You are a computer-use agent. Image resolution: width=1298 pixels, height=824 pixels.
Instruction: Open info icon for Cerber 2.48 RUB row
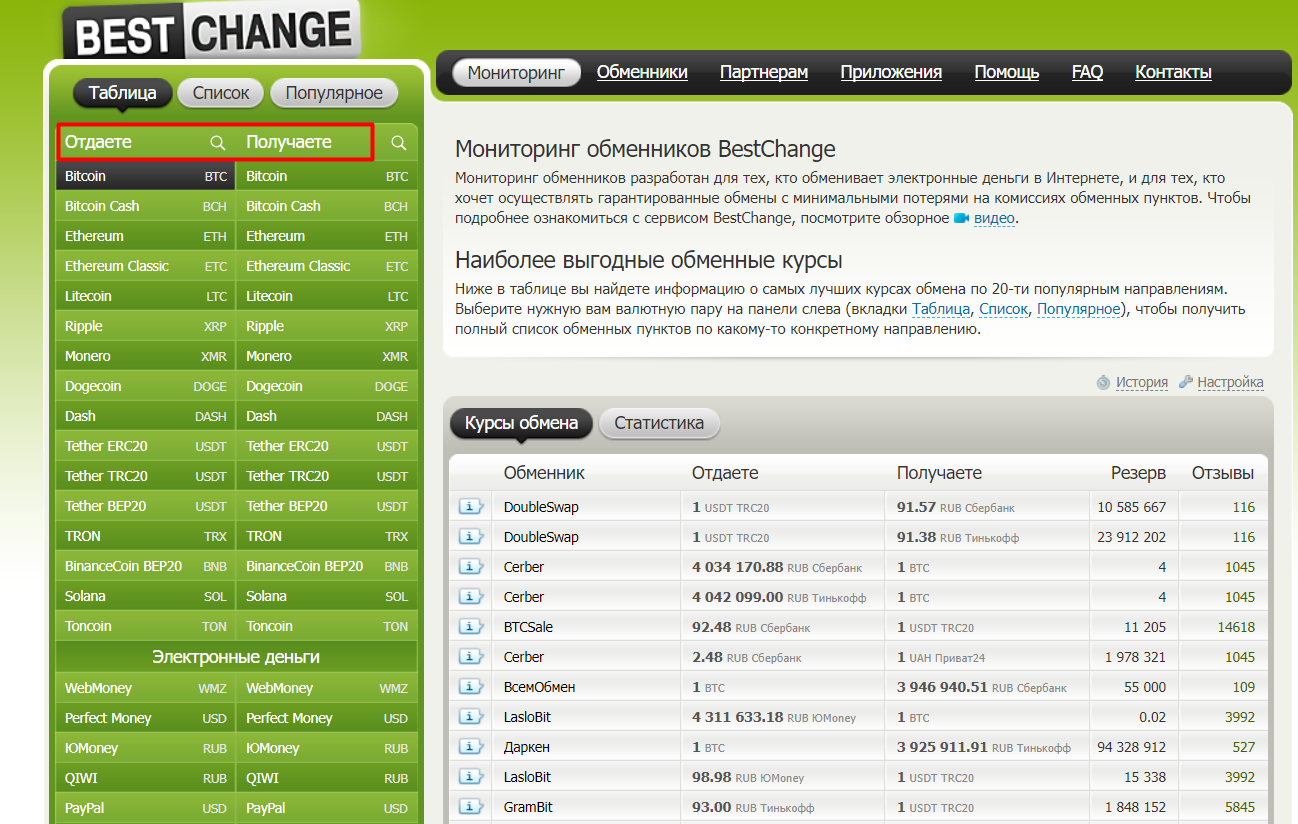(x=470, y=657)
